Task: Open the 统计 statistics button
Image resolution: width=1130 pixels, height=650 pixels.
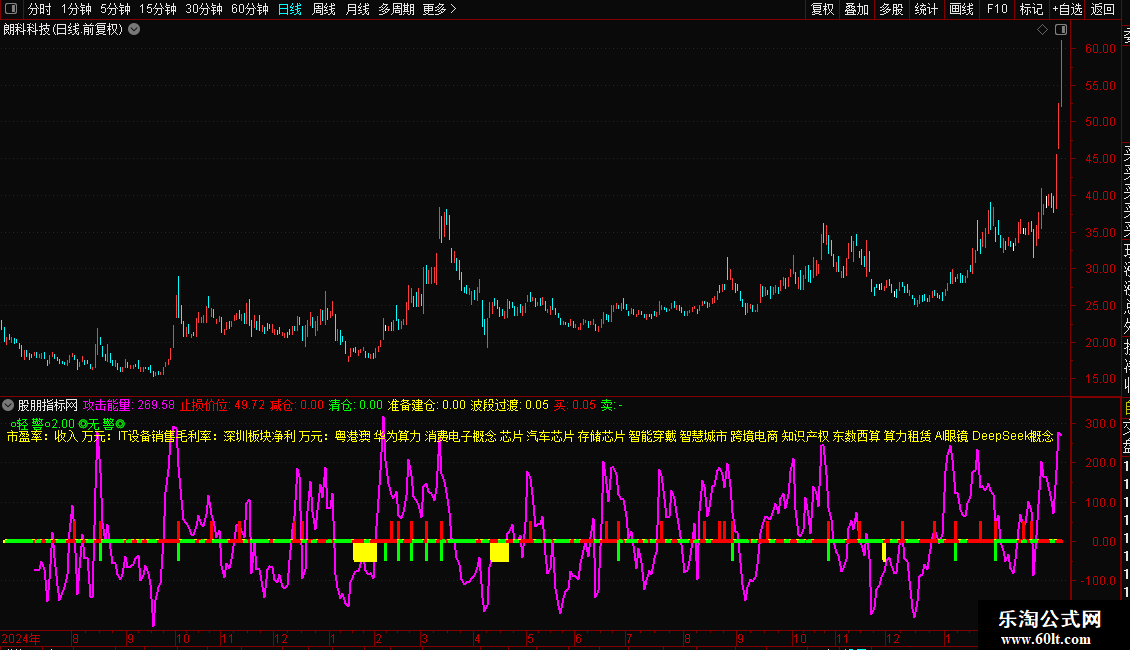Action: tap(926, 9)
